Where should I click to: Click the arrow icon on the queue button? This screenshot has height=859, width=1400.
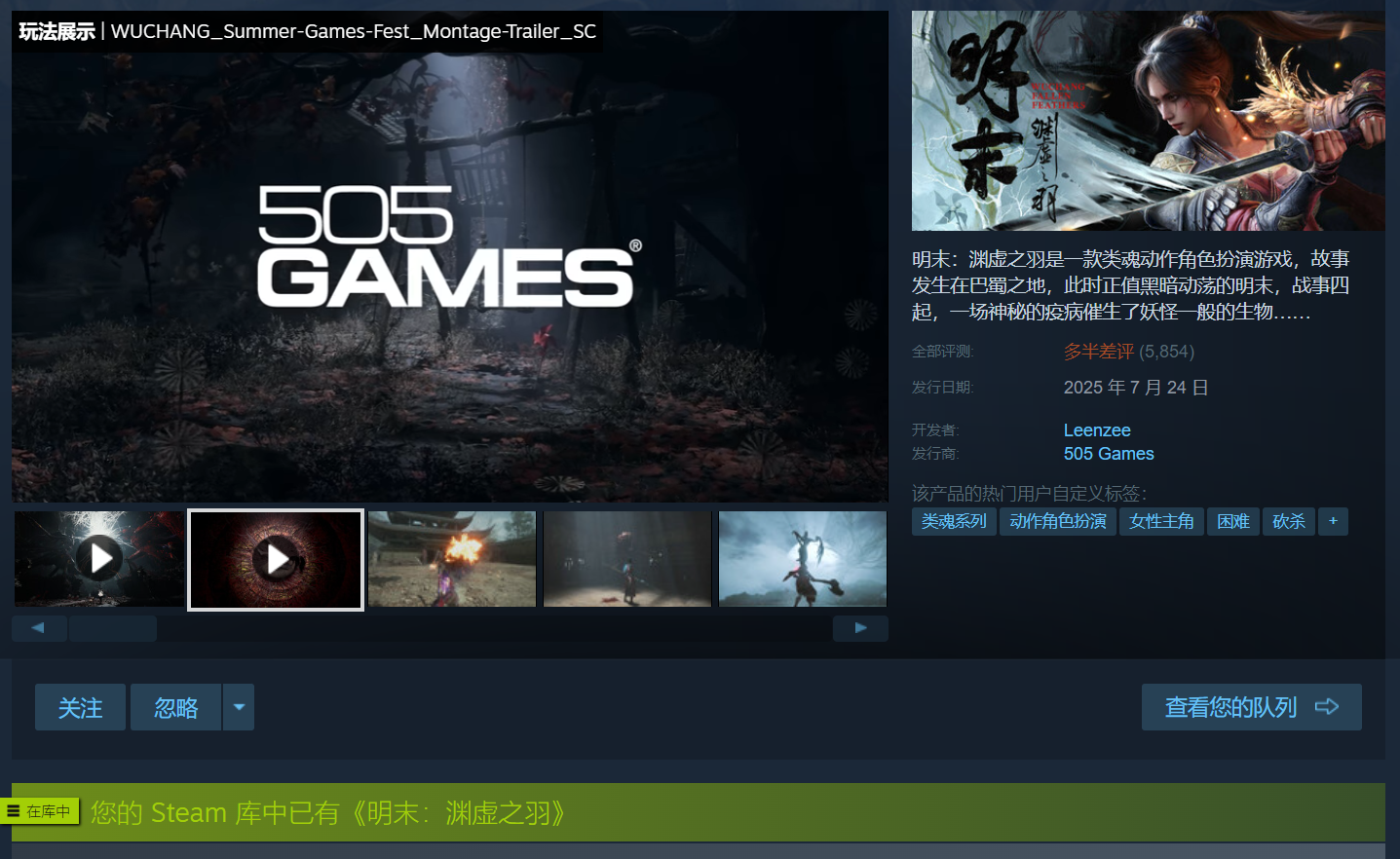(x=1327, y=707)
